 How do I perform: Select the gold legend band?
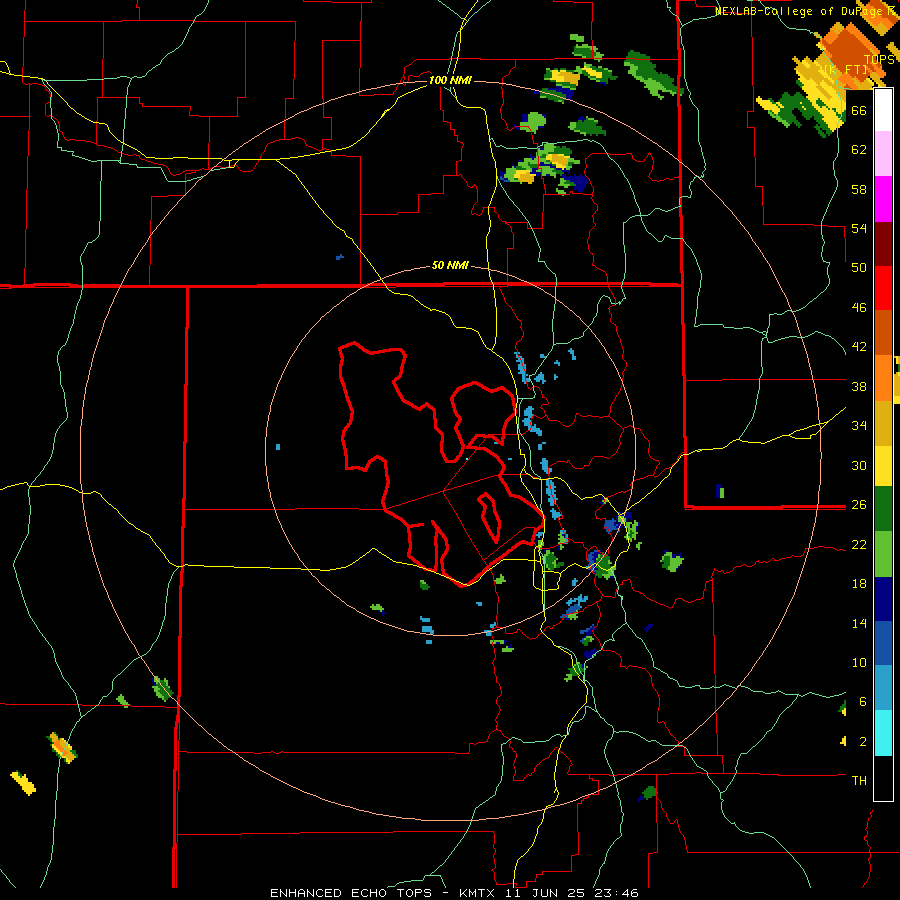coord(883,423)
